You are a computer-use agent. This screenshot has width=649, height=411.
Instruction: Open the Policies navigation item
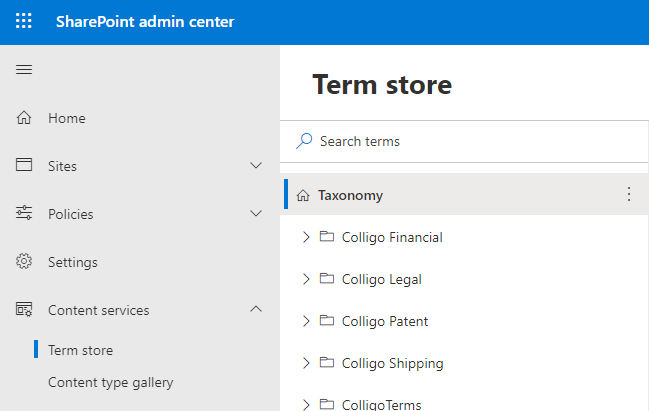(x=71, y=214)
